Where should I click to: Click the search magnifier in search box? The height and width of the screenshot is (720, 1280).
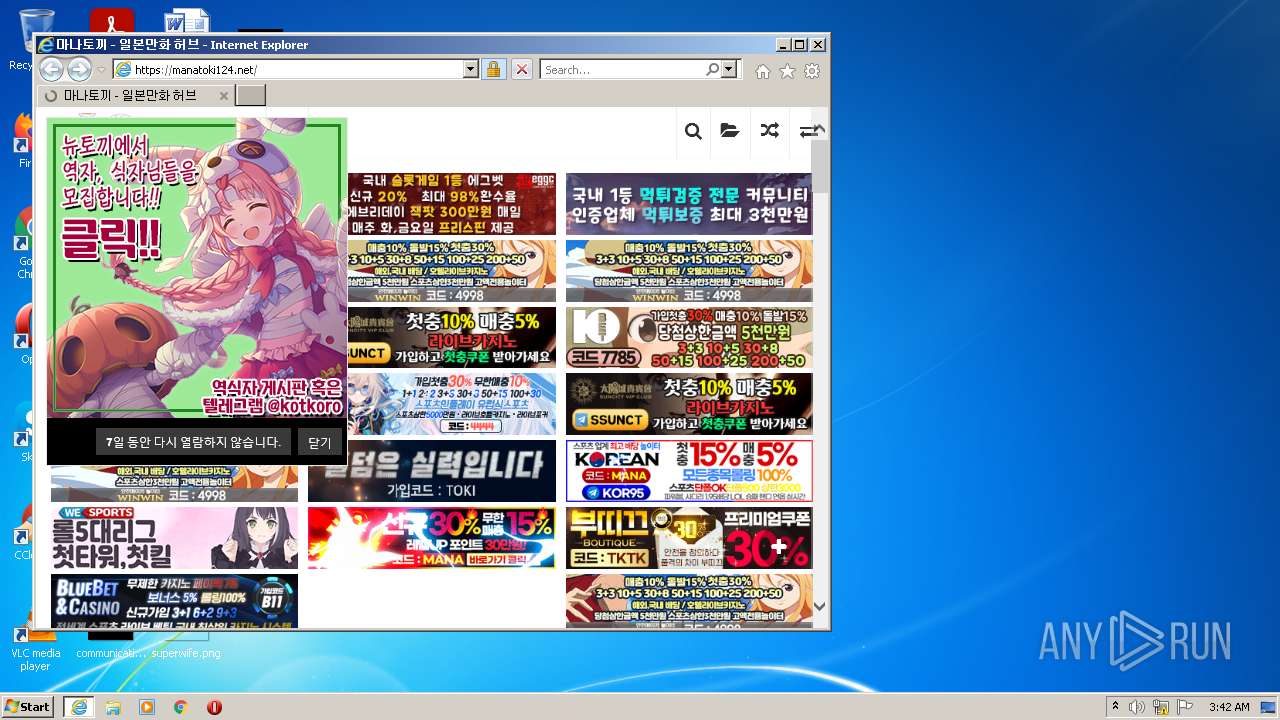point(712,70)
